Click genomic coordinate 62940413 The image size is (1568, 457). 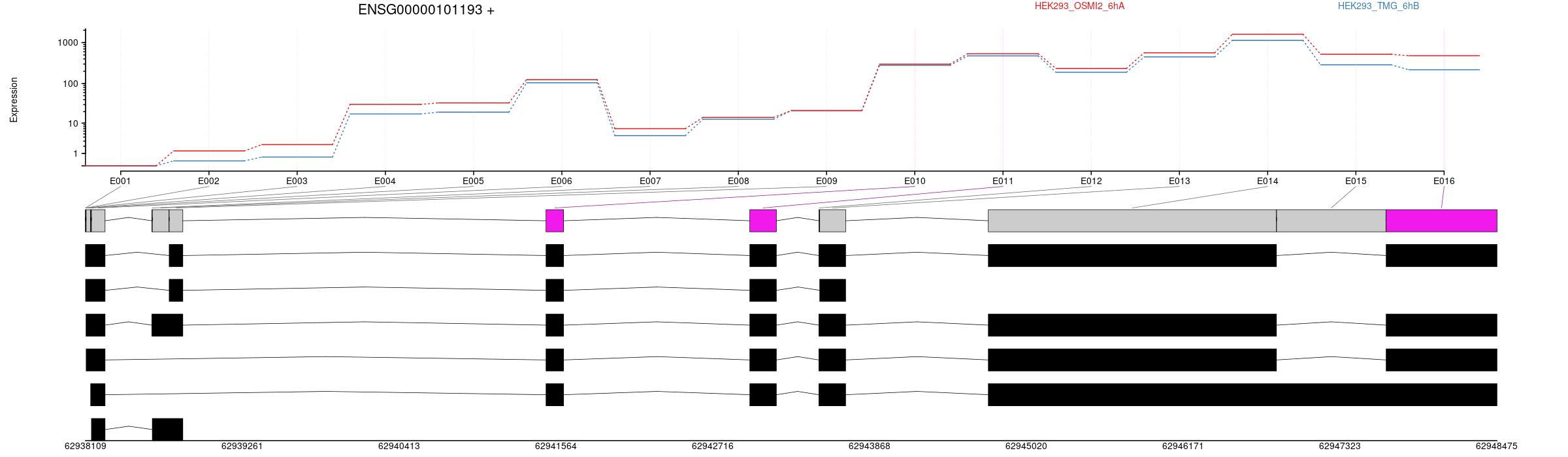(399, 447)
